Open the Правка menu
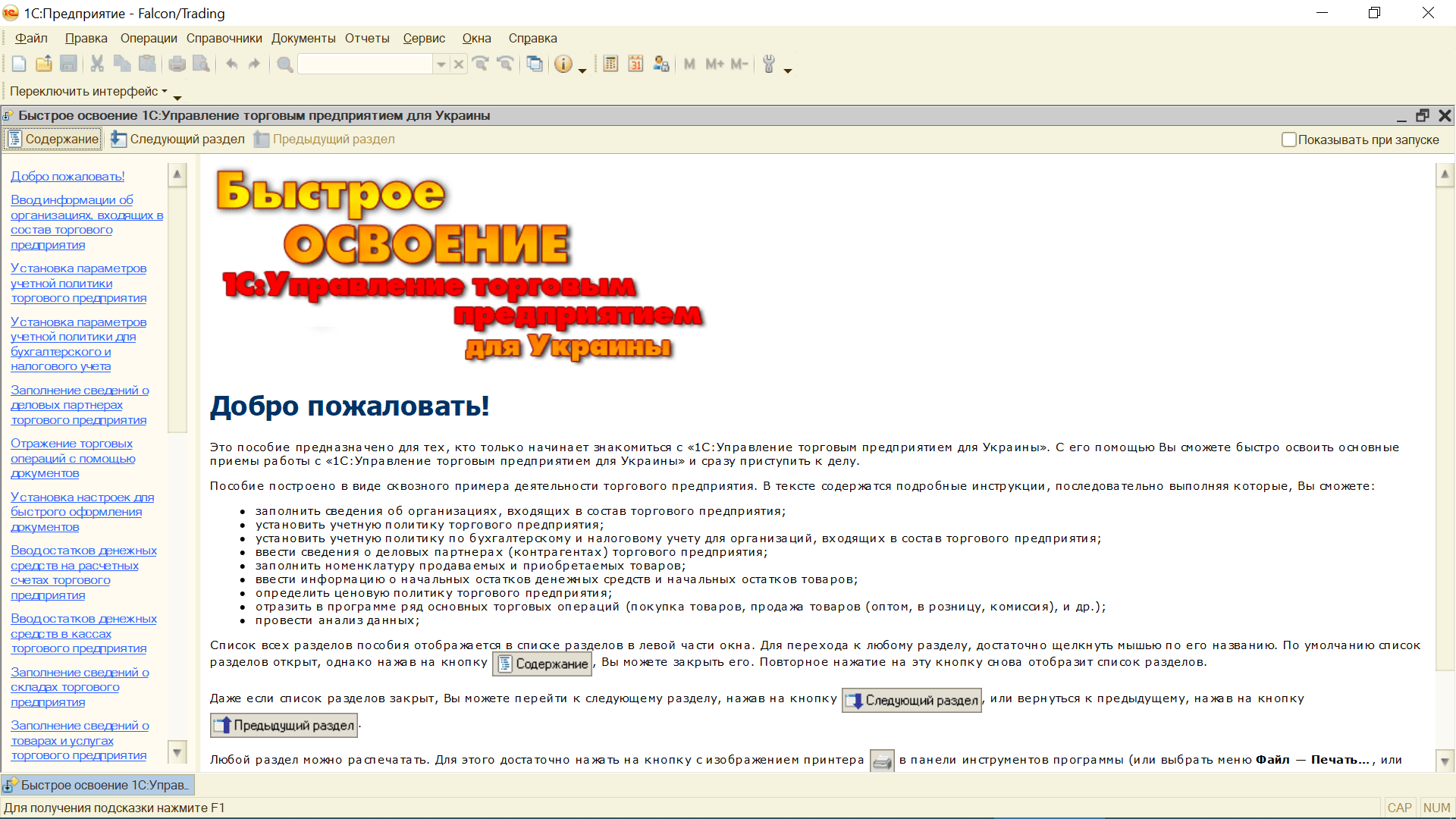The height and width of the screenshot is (819, 1456). [86, 38]
